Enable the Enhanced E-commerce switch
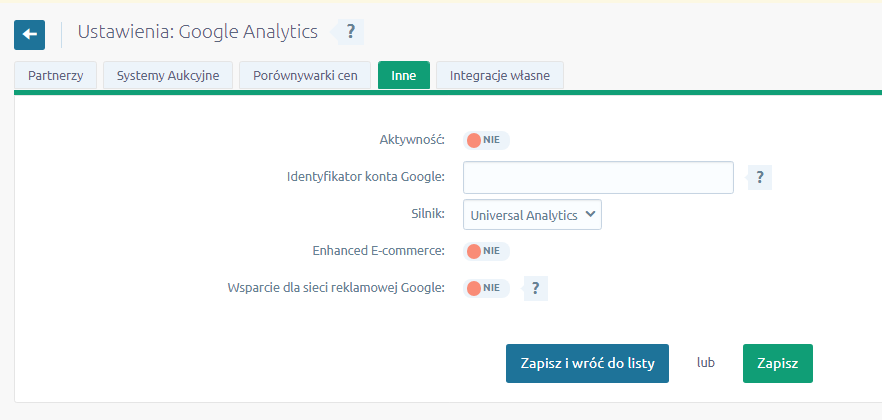This screenshot has height=420, width=882. pyautogui.click(x=486, y=251)
